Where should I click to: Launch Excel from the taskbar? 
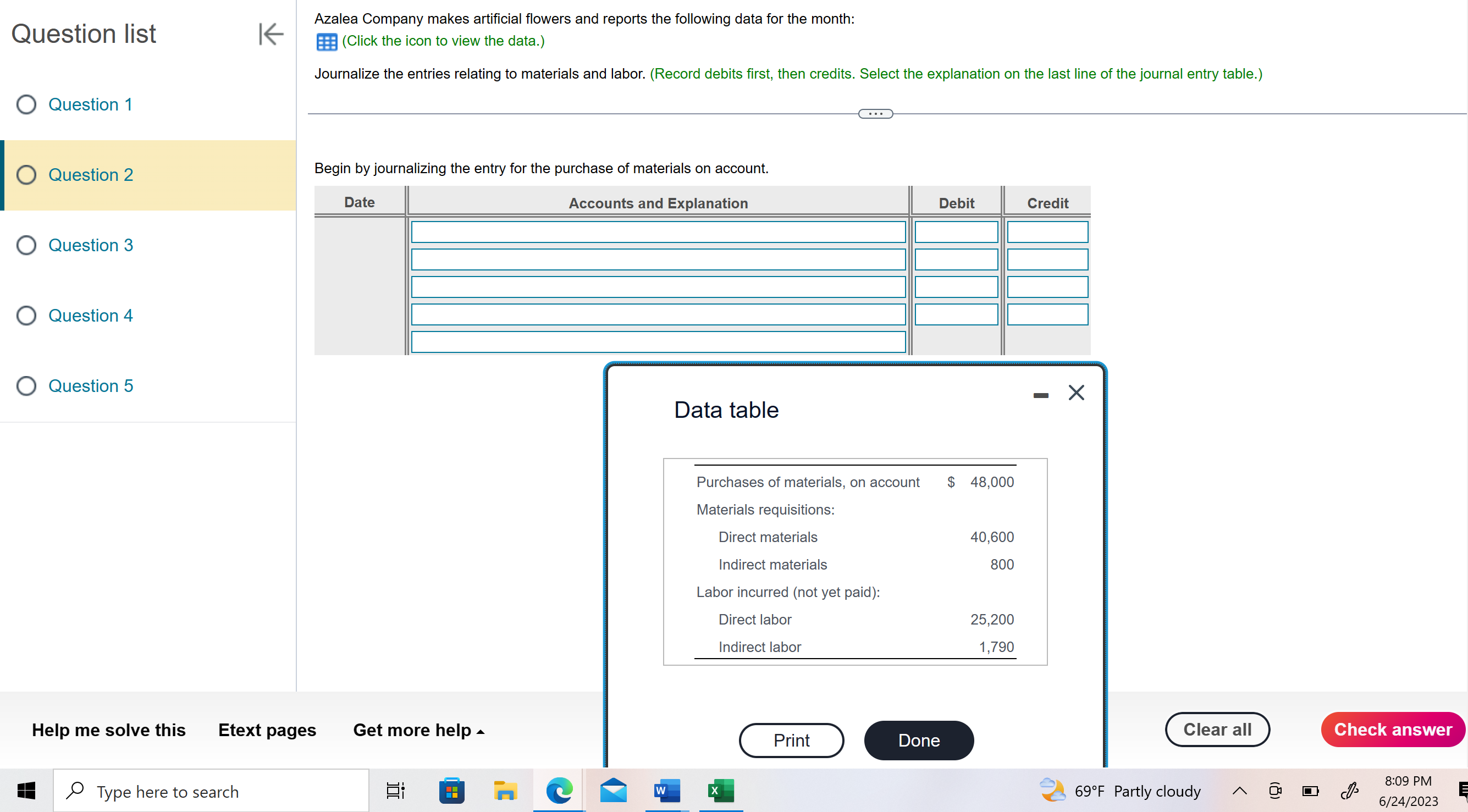click(x=720, y=791)
